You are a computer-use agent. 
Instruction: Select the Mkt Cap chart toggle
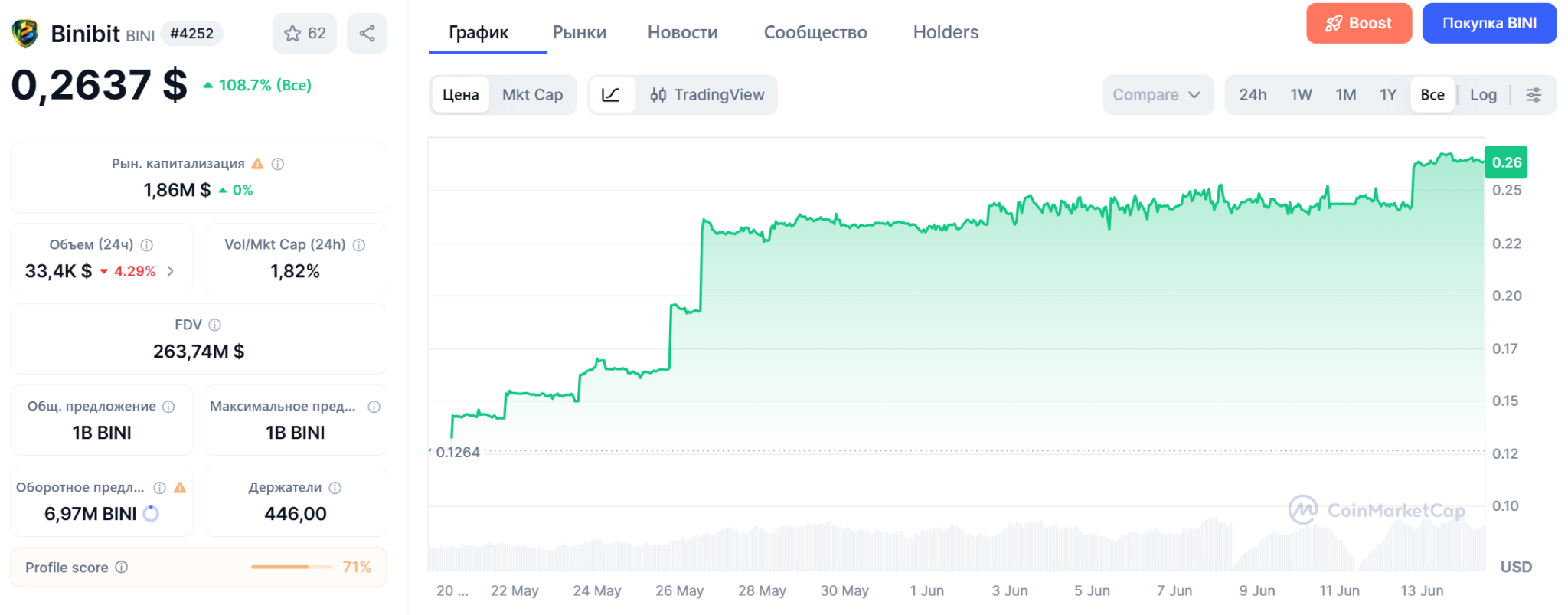533,95
